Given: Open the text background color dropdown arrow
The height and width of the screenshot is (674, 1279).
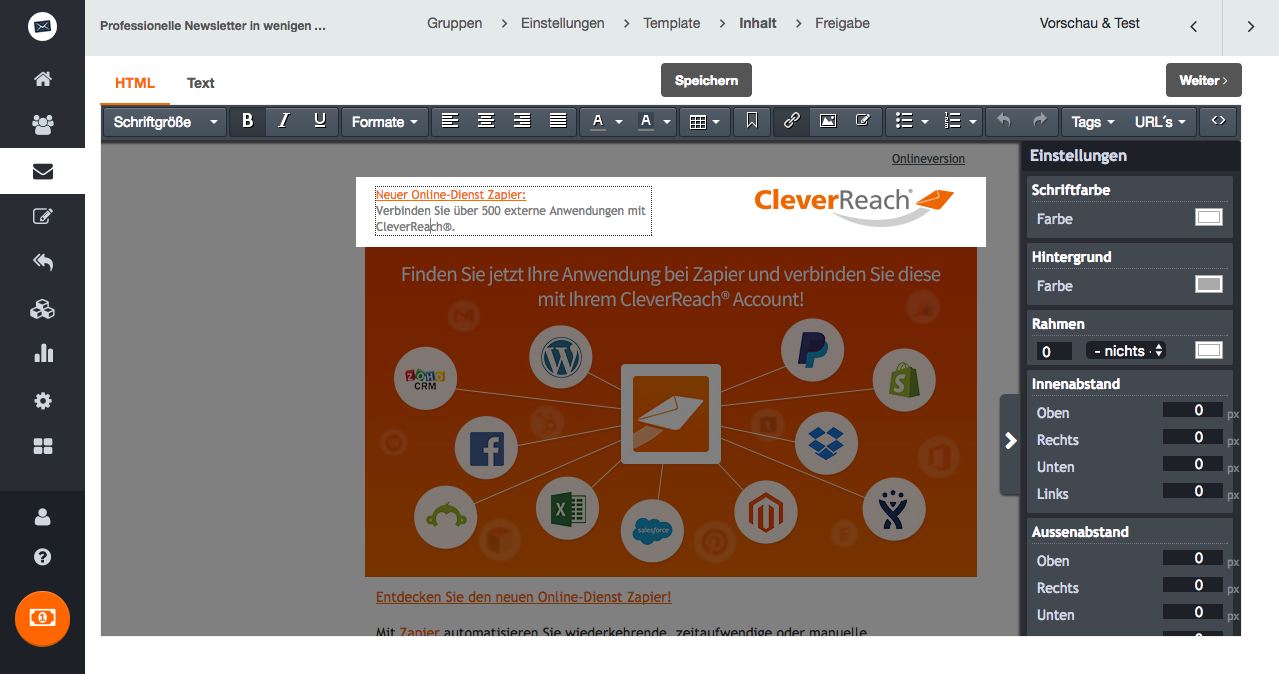Looking at the screenshot, I should pos(667,122).
